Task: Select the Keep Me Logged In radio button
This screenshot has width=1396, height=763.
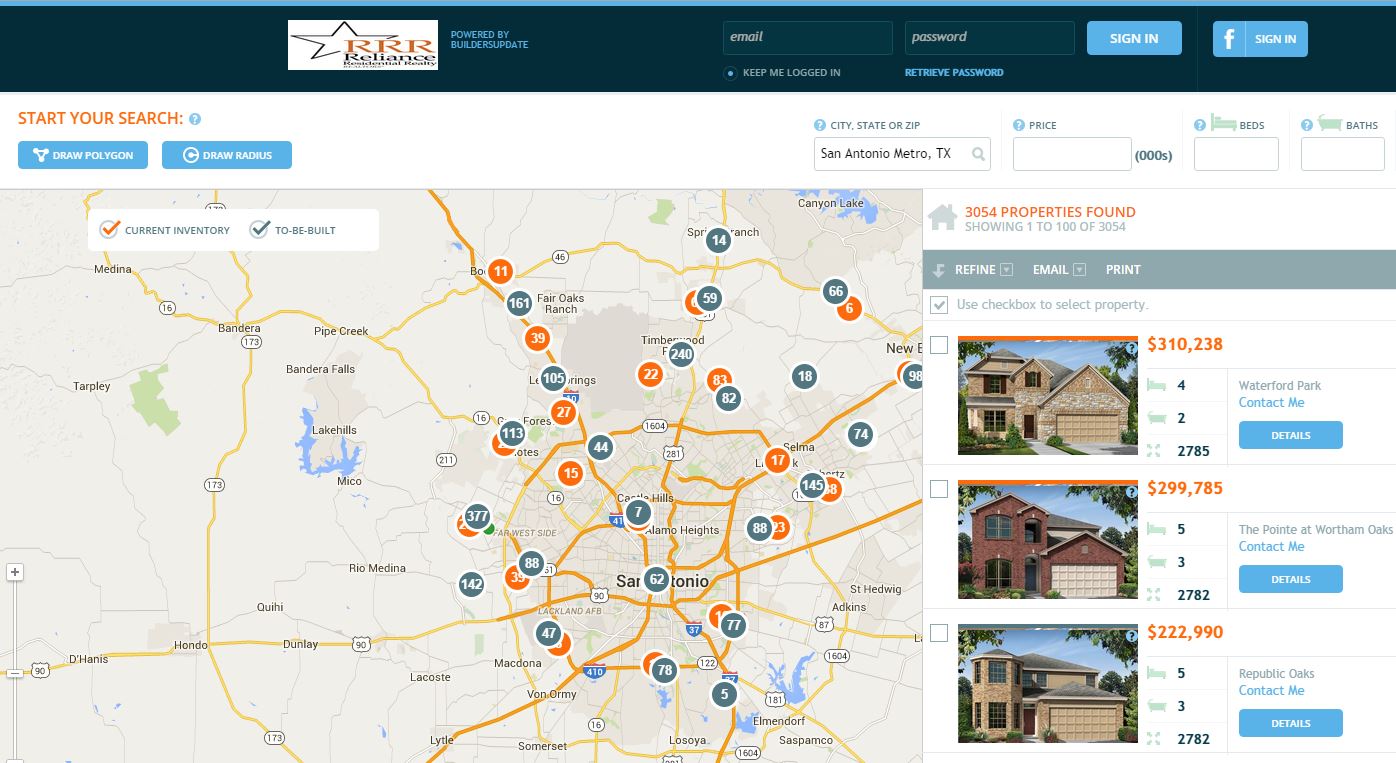Action: [731, 73]
